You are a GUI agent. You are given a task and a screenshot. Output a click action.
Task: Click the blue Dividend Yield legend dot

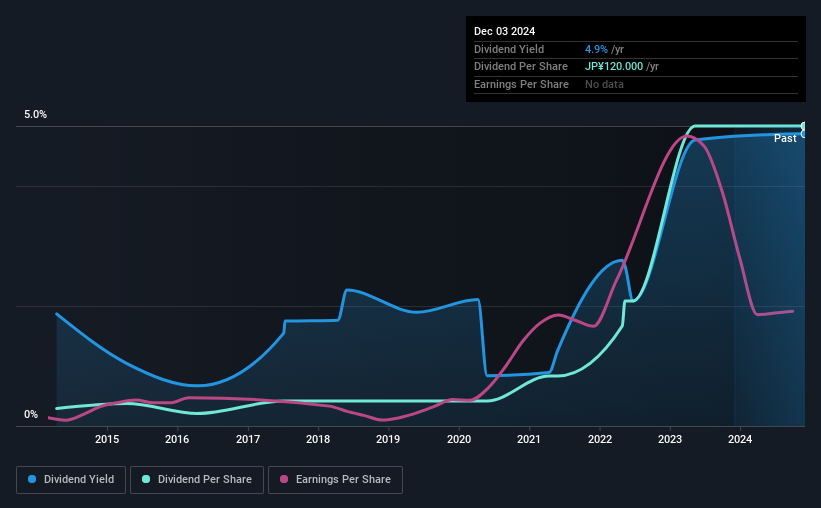point(32,479)
